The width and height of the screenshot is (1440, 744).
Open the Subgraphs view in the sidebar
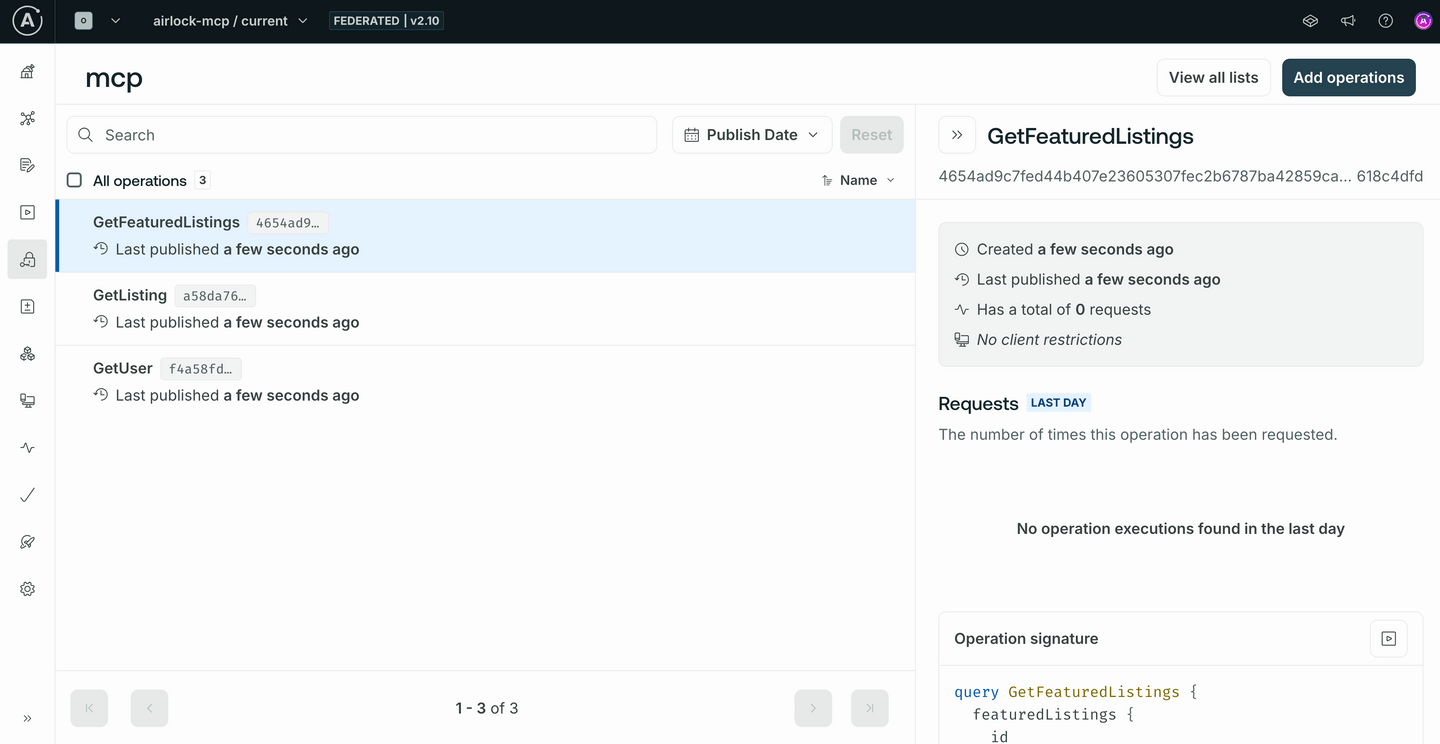pos(27,353)
